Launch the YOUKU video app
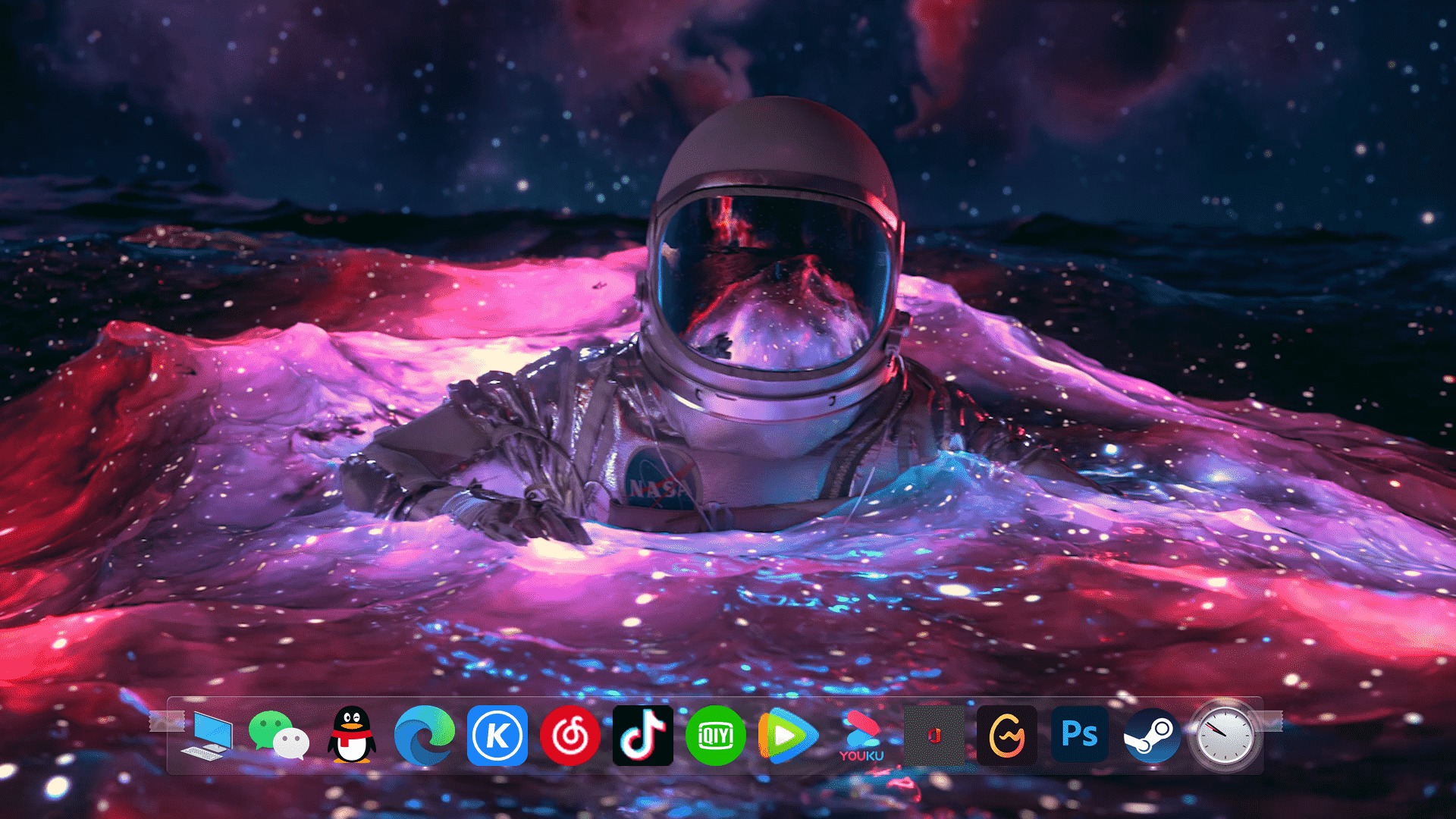 [861, 736]
